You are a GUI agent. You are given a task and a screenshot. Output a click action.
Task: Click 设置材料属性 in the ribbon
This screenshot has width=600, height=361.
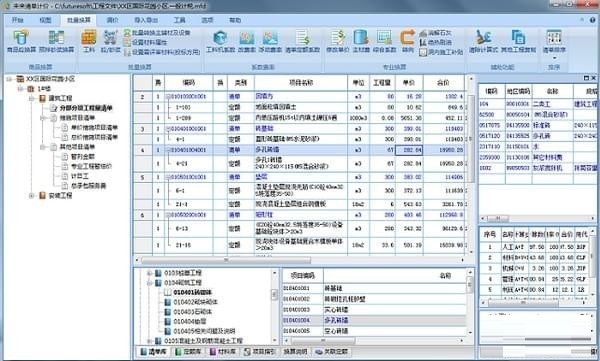point(145,42)
